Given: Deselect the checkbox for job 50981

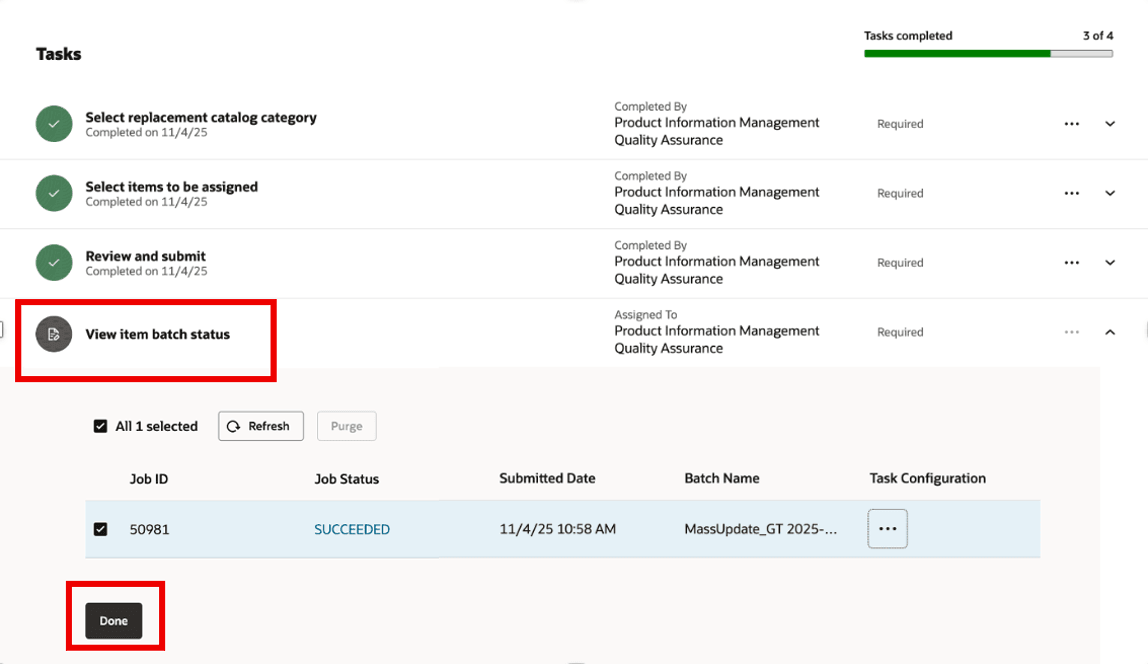Looking at the screenshot, I should click(100, 528).
